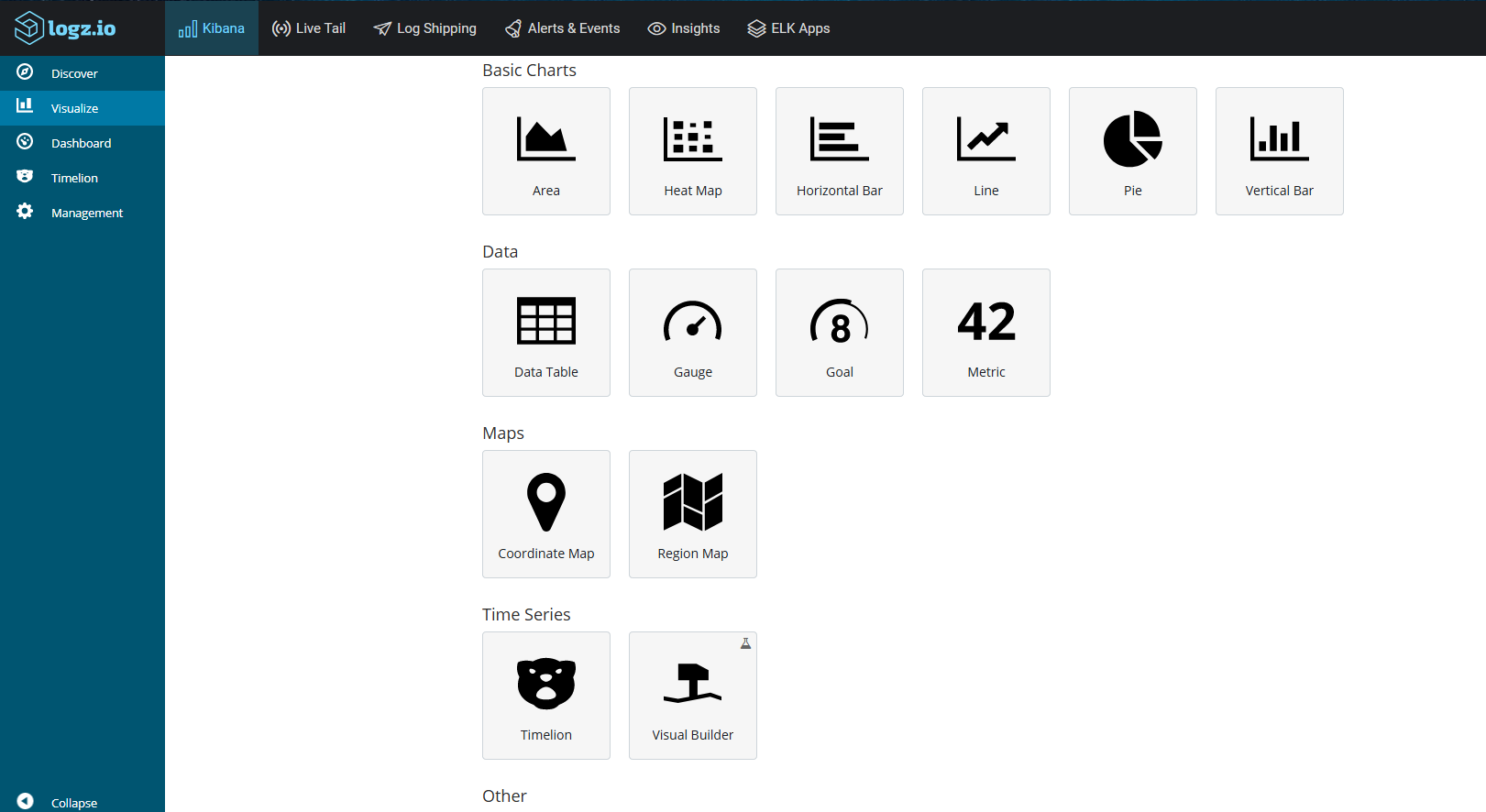Viewport: 1486px width, 812px height.
Task: Click the Coordinate Map card label
Action: [x=546, y=554]
